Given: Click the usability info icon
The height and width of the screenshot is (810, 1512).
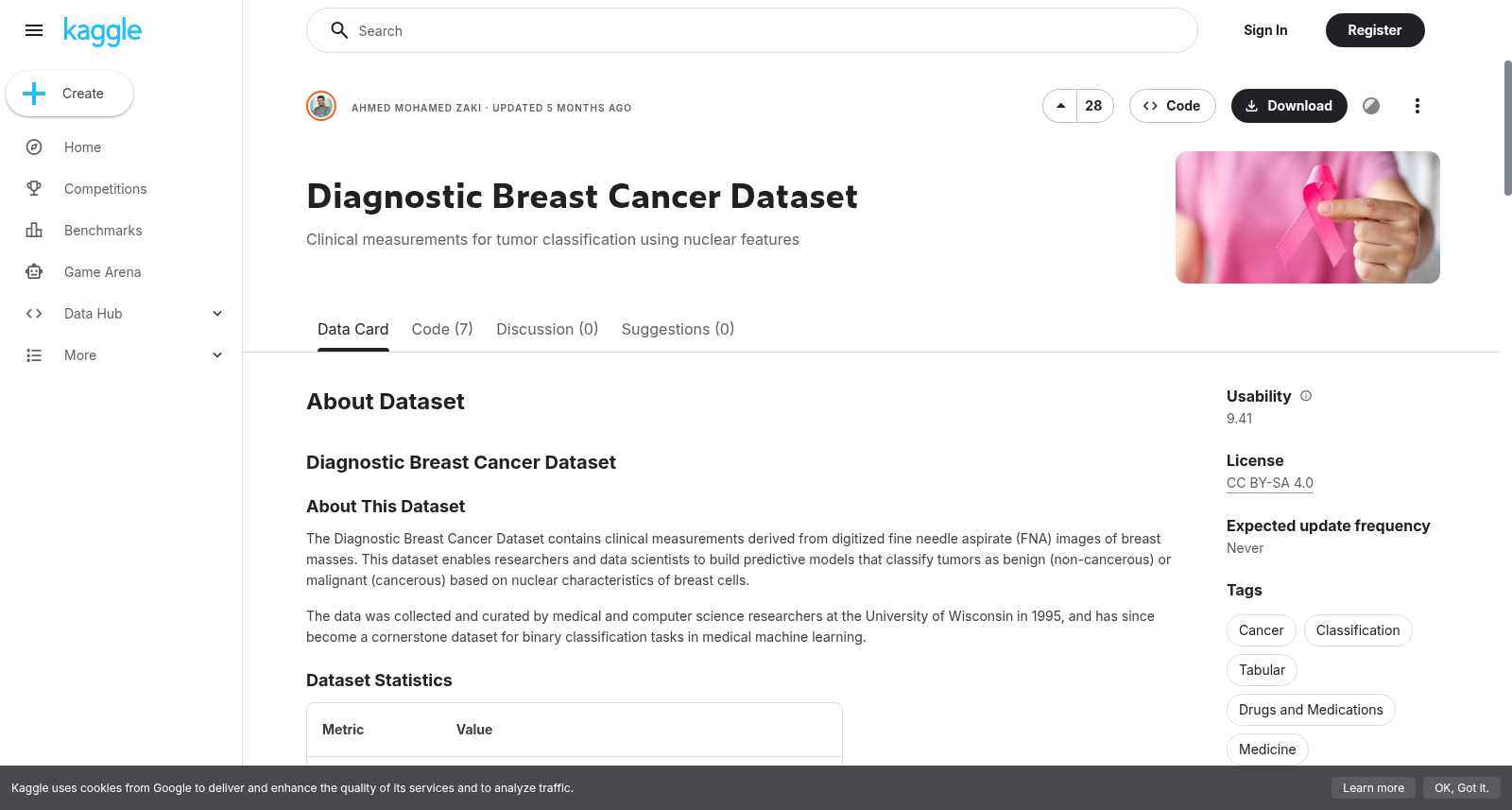Looking at the screenshot, I should (1306, 396).
